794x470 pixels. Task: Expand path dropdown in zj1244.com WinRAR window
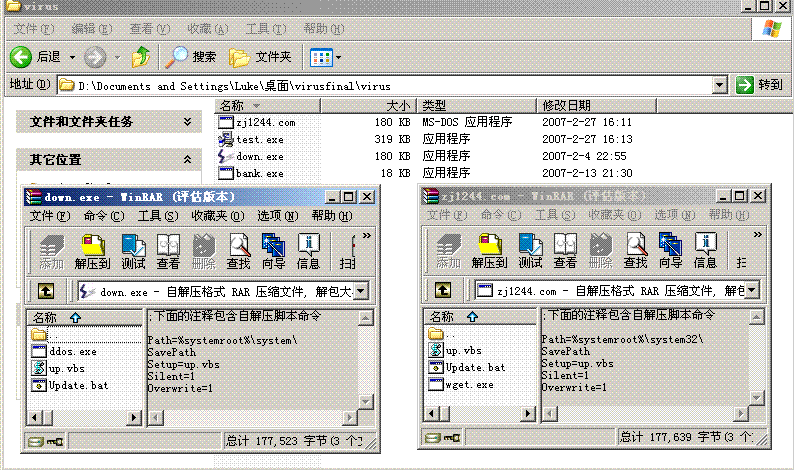pos(750,291)
